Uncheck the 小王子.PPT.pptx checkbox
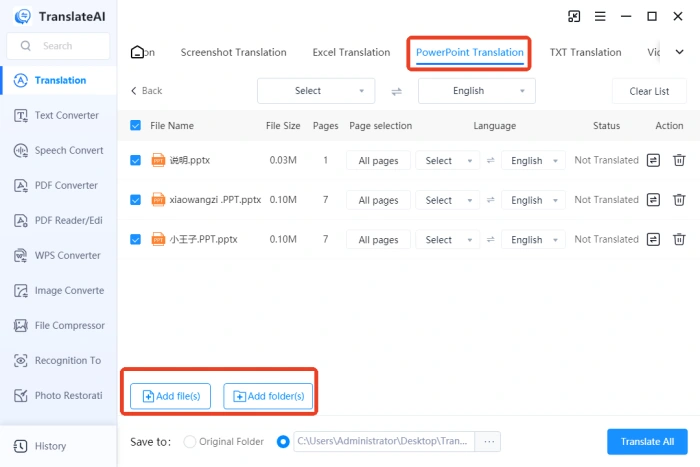 135,239
